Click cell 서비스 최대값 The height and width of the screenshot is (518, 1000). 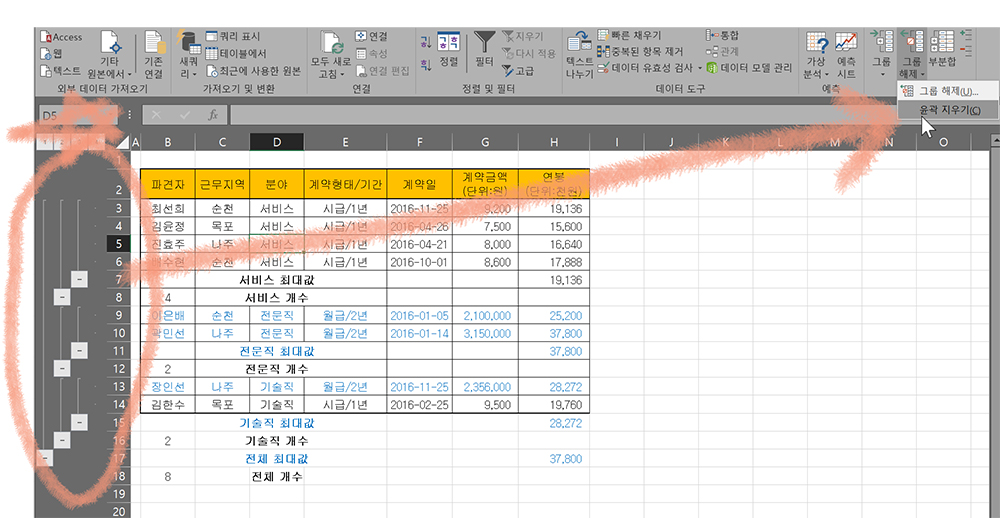(x=277, y=279)
